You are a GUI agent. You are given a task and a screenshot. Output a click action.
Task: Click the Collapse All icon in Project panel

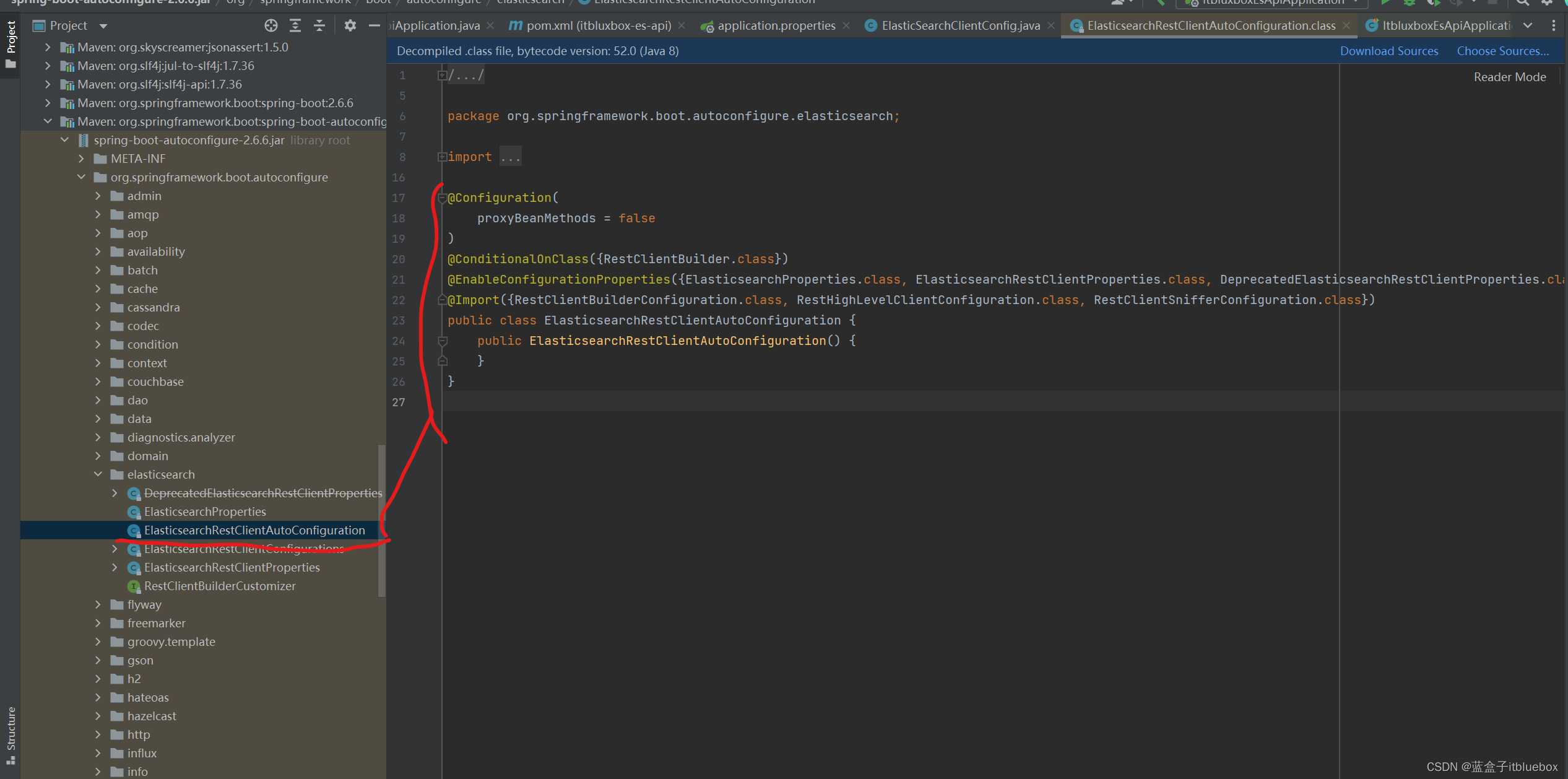319,25
